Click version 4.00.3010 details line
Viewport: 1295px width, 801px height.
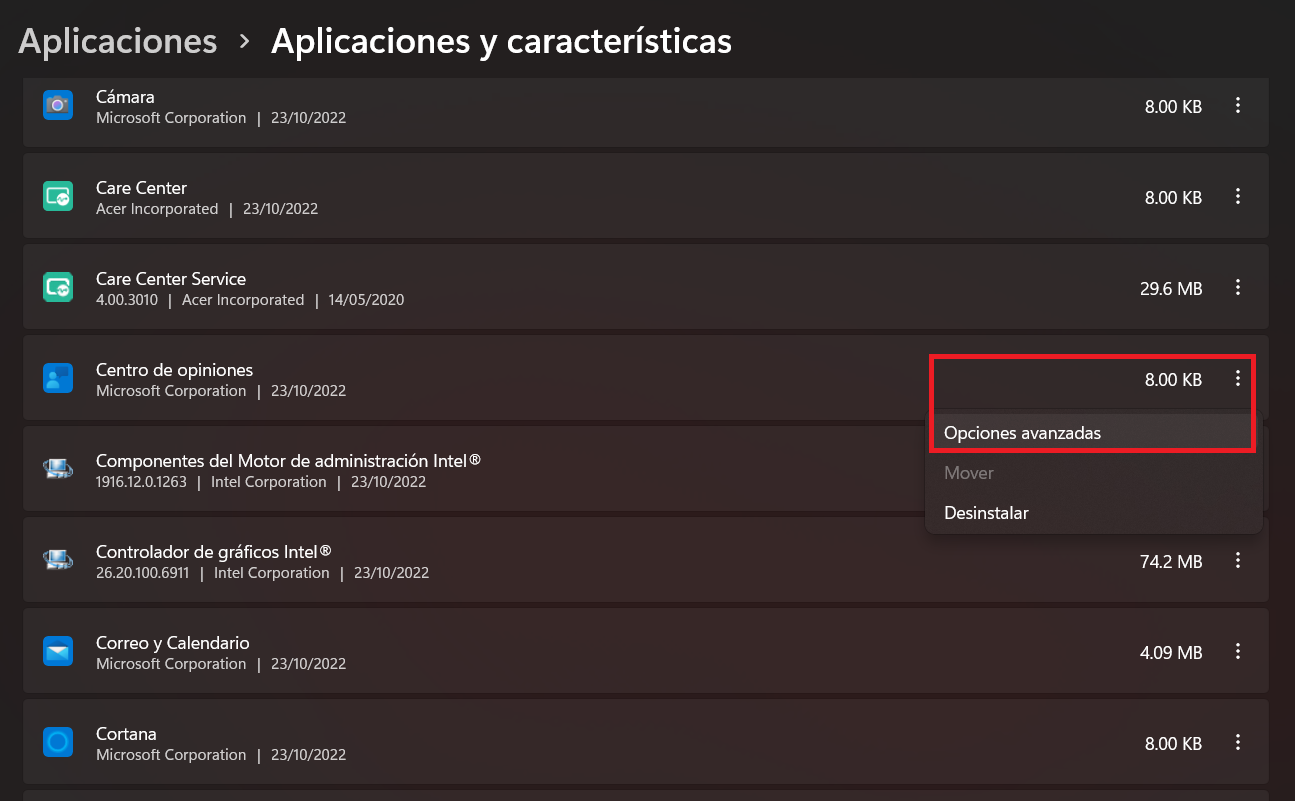point(250,300)
